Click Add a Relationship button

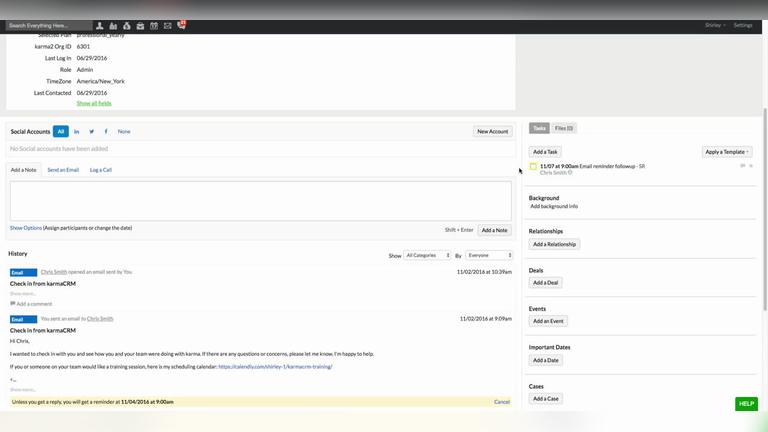pyautogui.click(x=554, y=244)
